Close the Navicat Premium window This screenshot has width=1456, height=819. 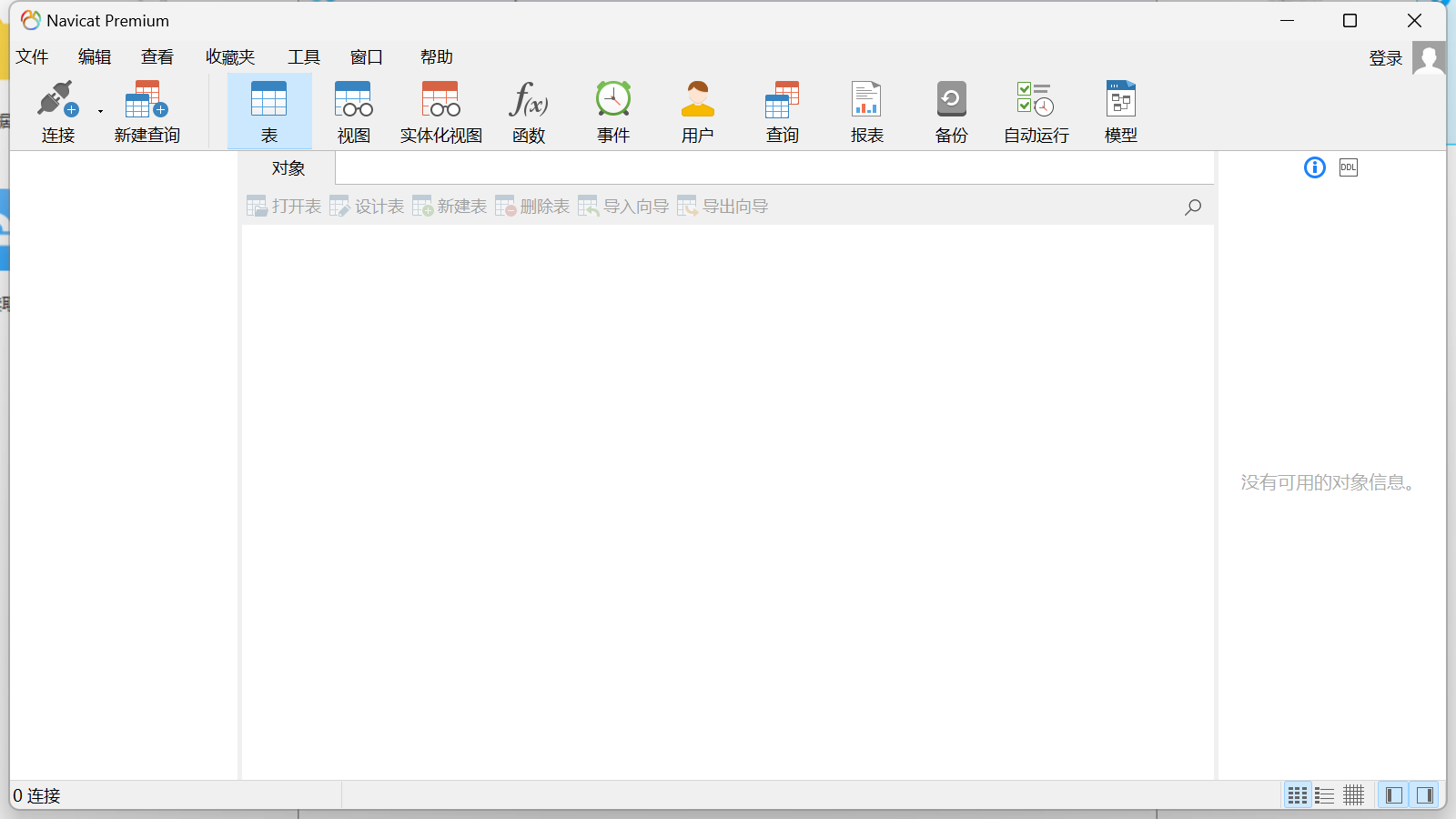point(1414,20)
